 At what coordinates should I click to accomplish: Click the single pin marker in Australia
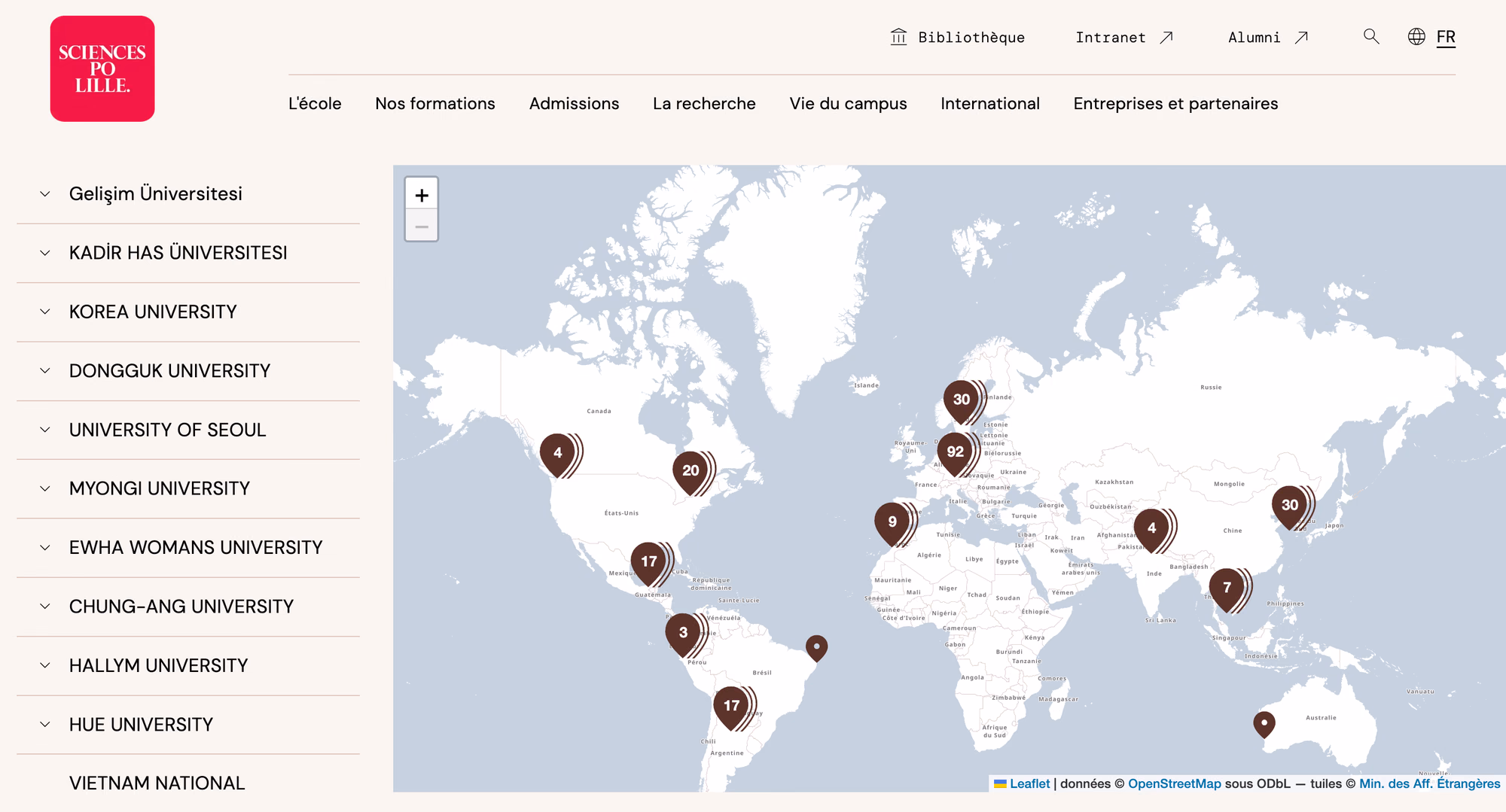click(x=1264, y=724)
